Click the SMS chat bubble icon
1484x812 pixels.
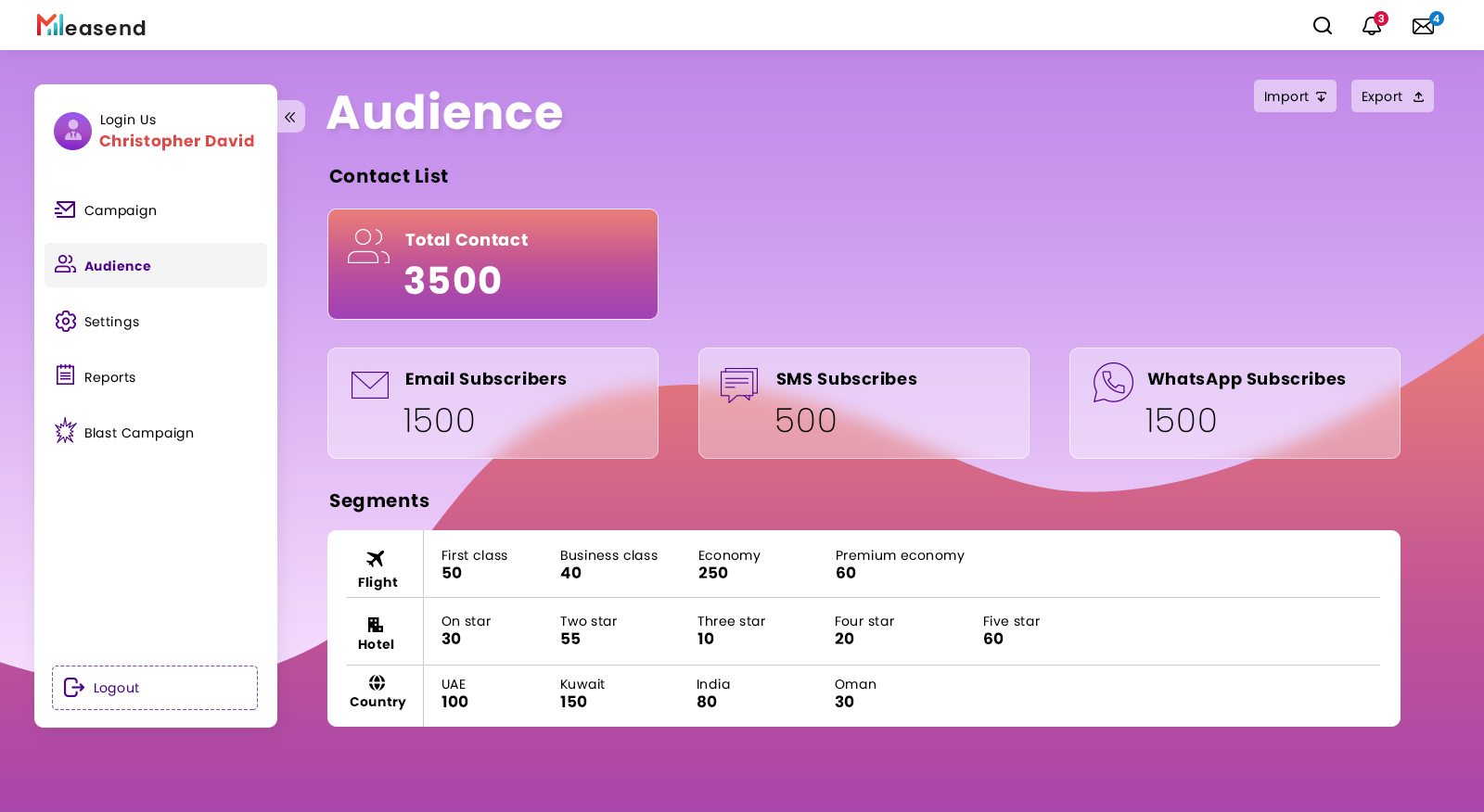click(739, 384)
